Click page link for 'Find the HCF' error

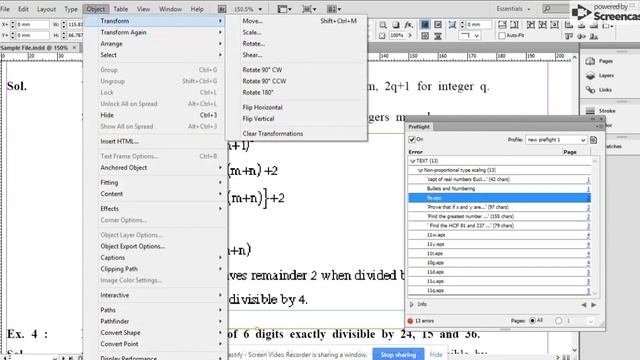[x=588, y=226]
